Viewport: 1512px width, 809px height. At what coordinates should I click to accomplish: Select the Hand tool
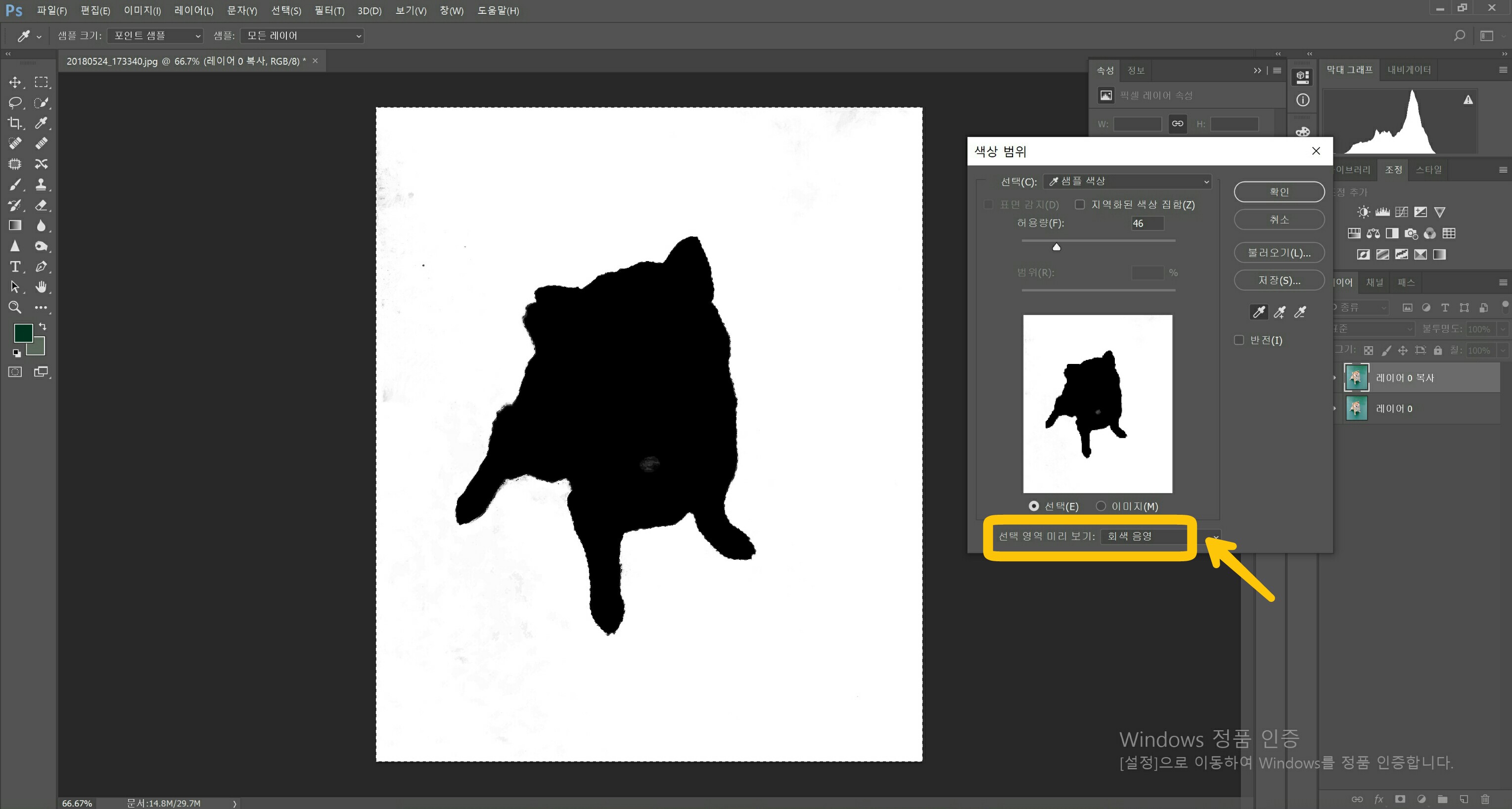[41, 286]
